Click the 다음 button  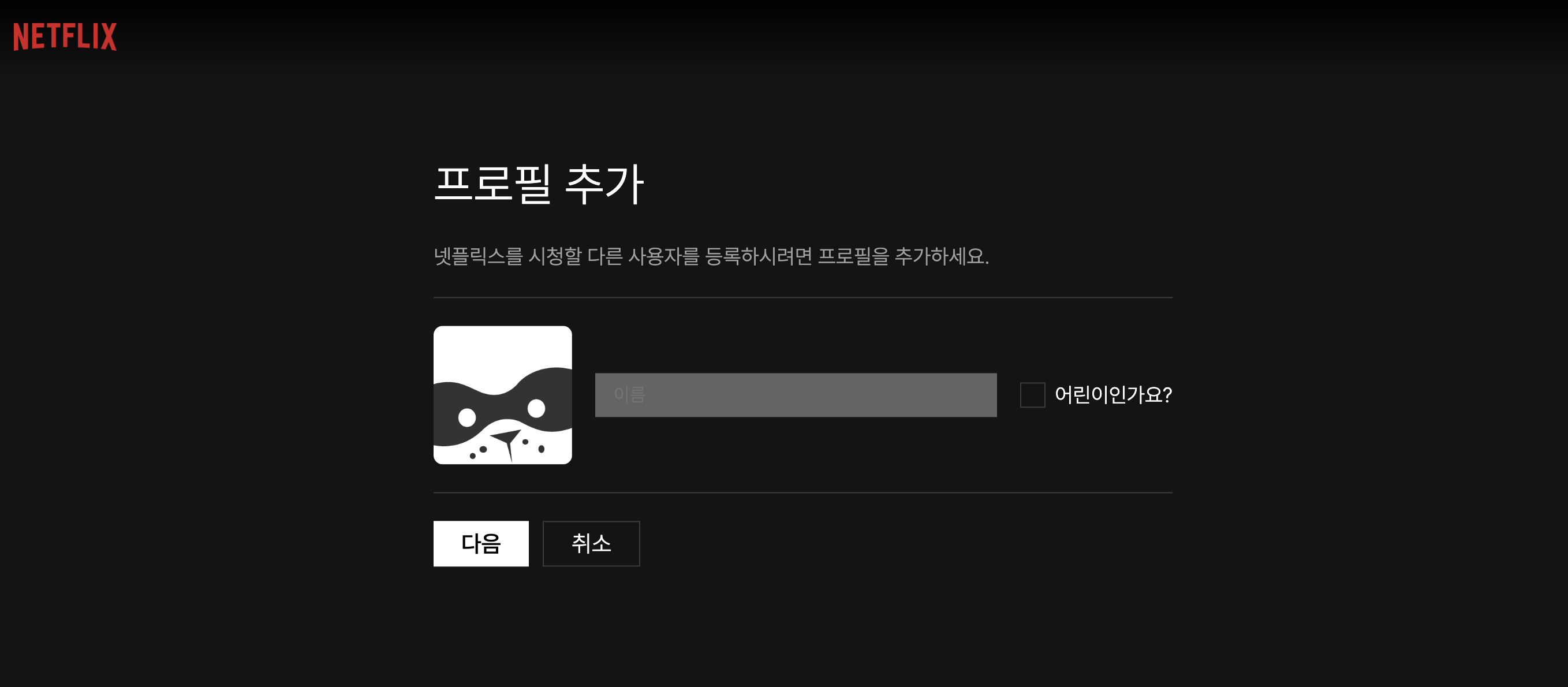pos(481,543)
